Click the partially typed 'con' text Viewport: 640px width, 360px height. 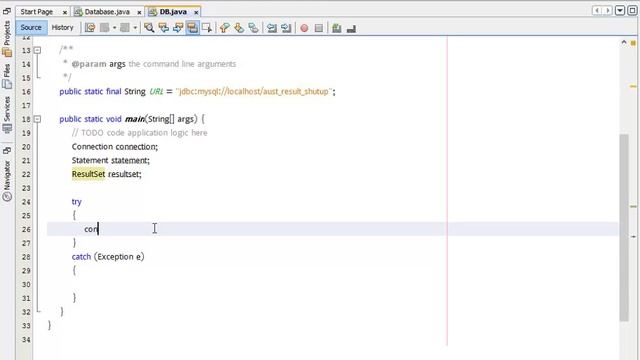point(91,229)
